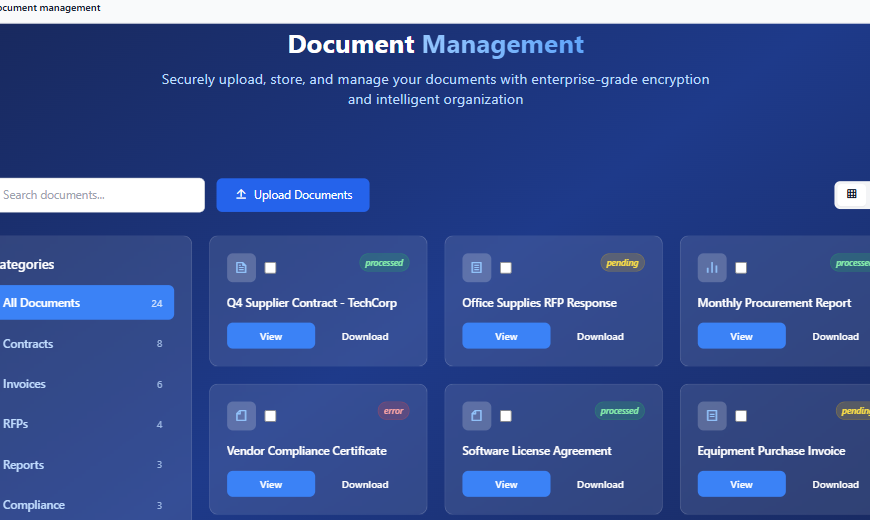Download the Software License Agreement
The image size is (870, 522).
[x=600, y=484]
